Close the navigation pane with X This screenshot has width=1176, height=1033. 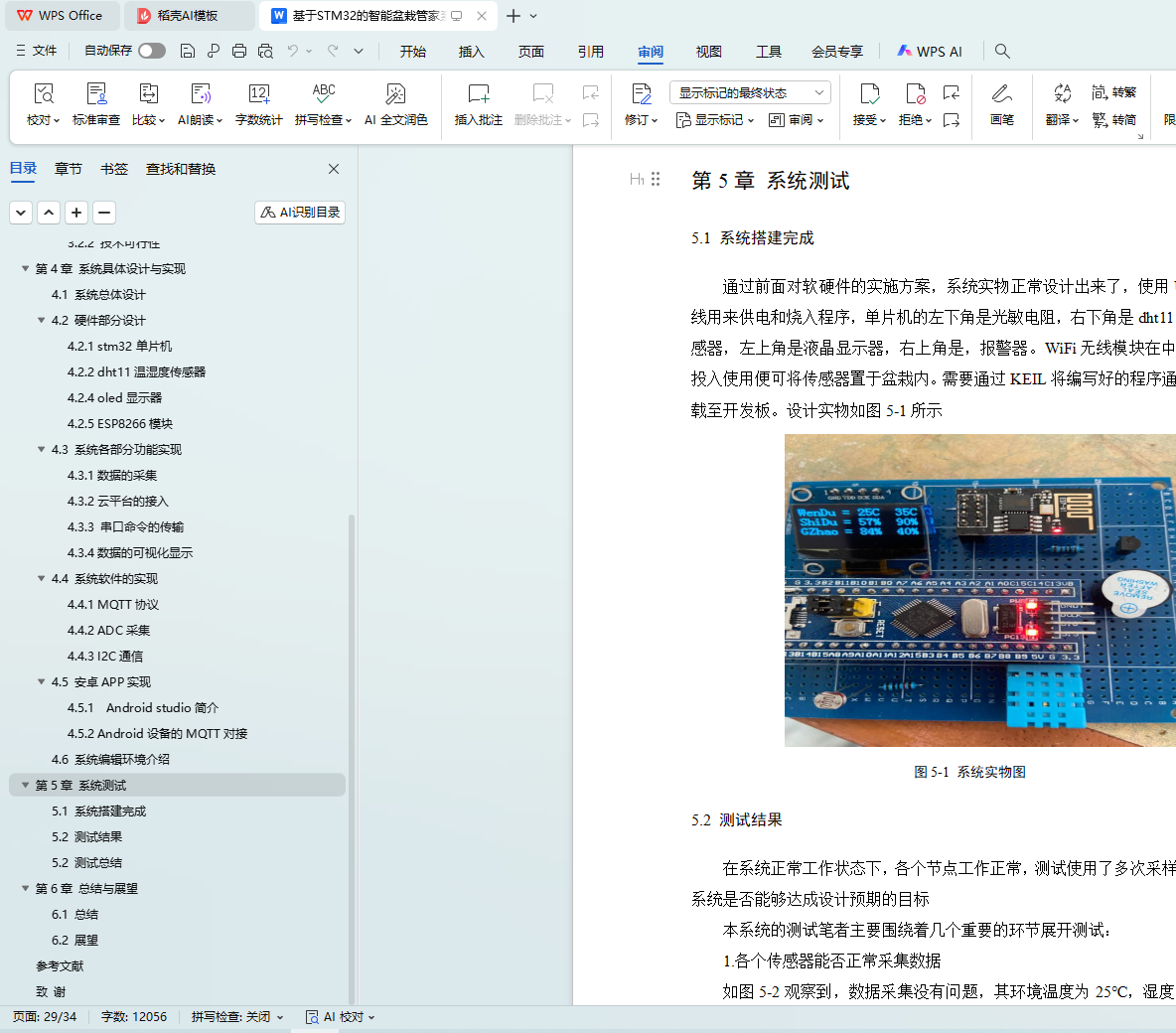point(334,169)
